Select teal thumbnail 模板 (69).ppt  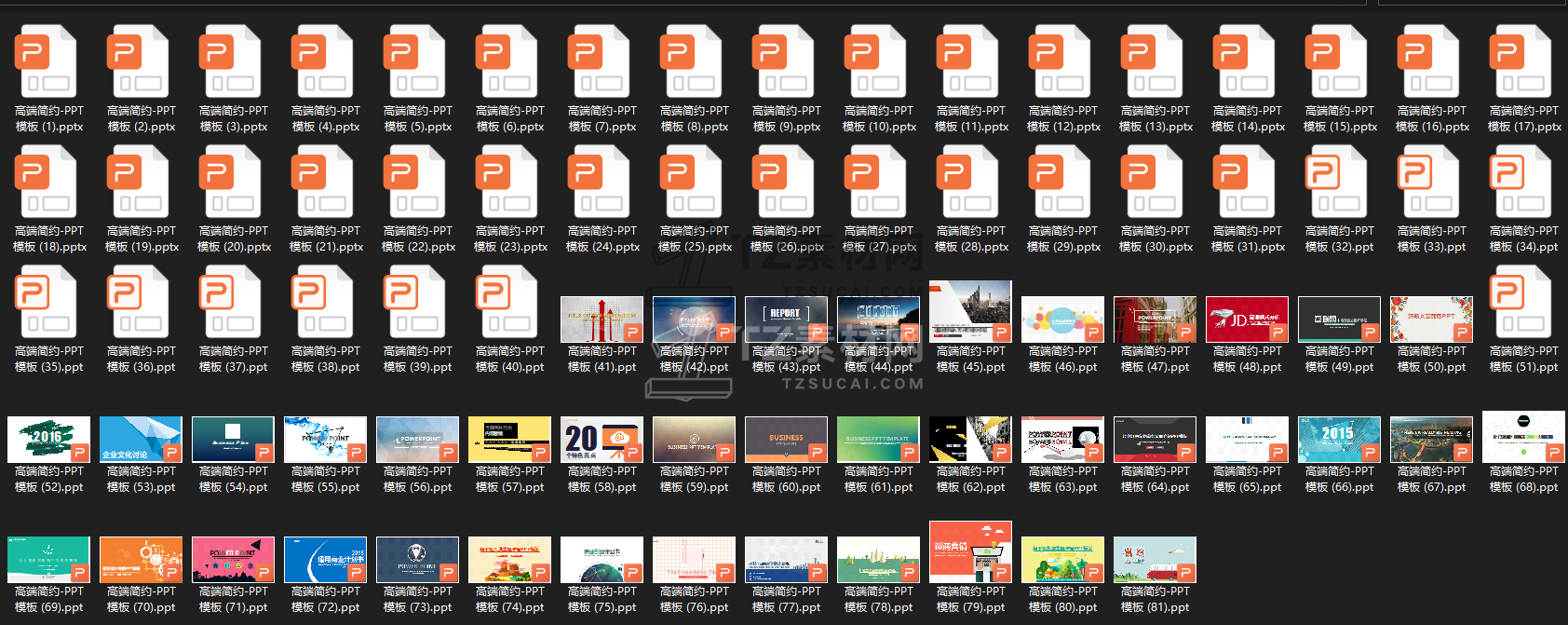pos(48,560)
